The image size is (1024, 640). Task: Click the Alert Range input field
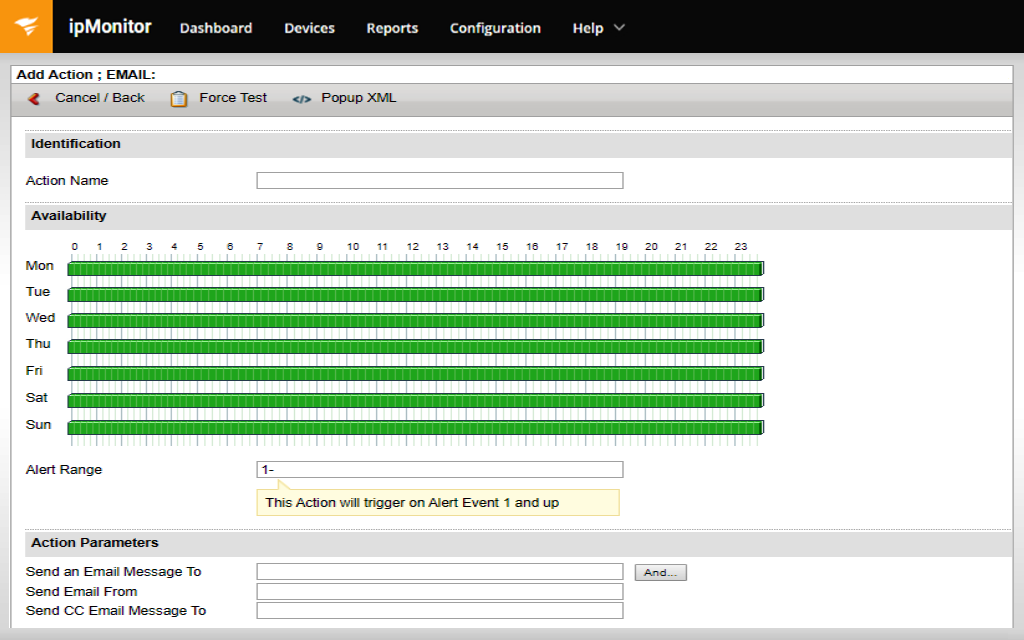[439, 470]
